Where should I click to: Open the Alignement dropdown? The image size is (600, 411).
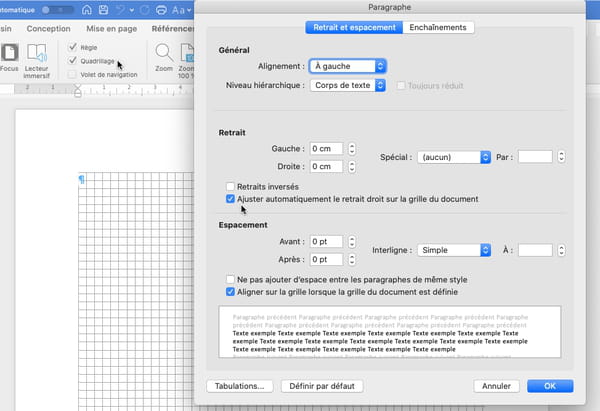pyautogui.click(x=347, y=66)
